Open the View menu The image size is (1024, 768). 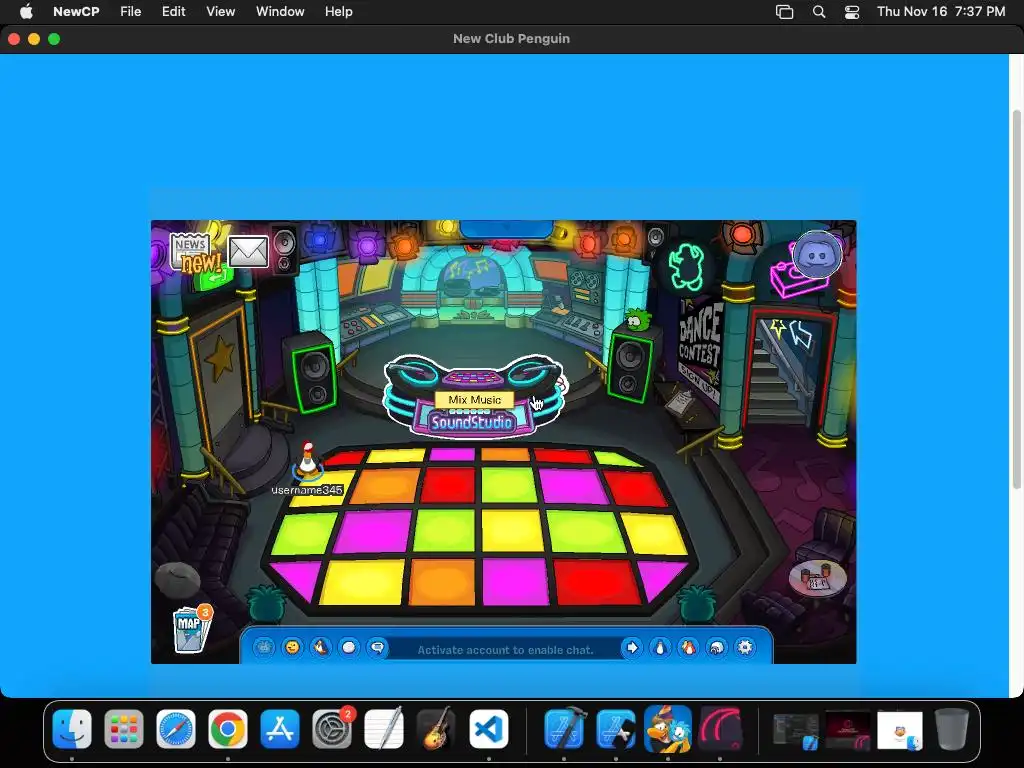[221, 12]
